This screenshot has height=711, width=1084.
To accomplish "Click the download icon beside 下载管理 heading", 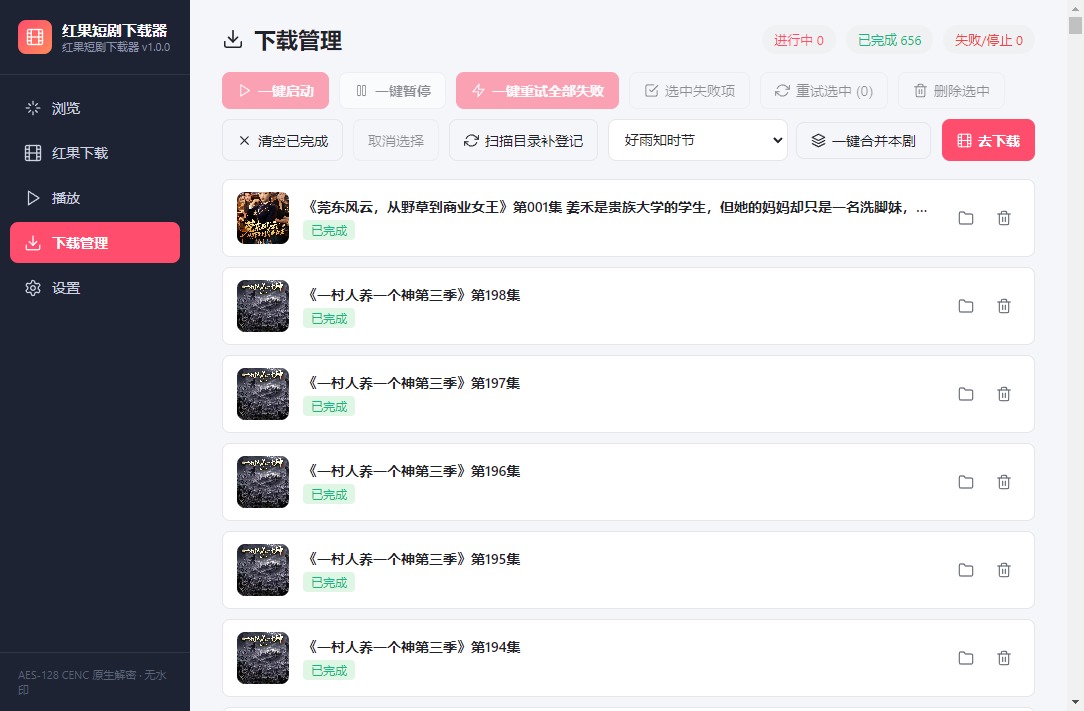I will [233, 39].
